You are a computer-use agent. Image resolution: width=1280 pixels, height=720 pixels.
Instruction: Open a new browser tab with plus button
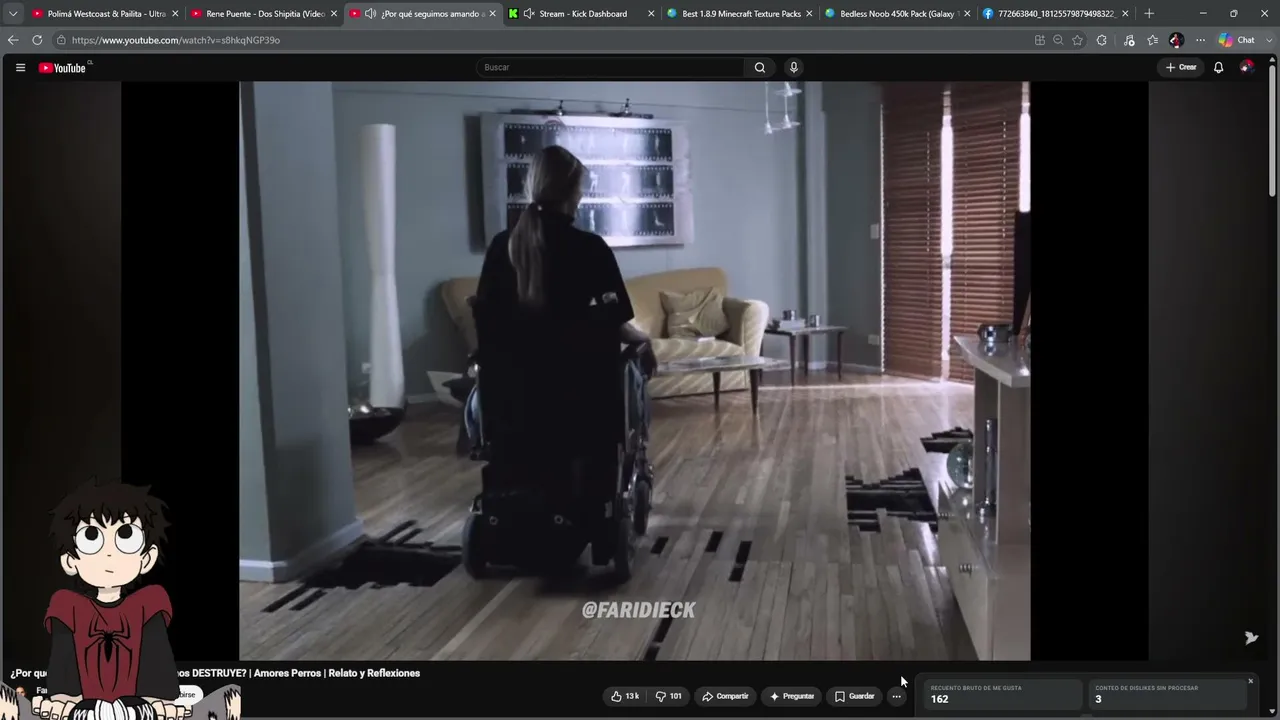(1149, 14)
